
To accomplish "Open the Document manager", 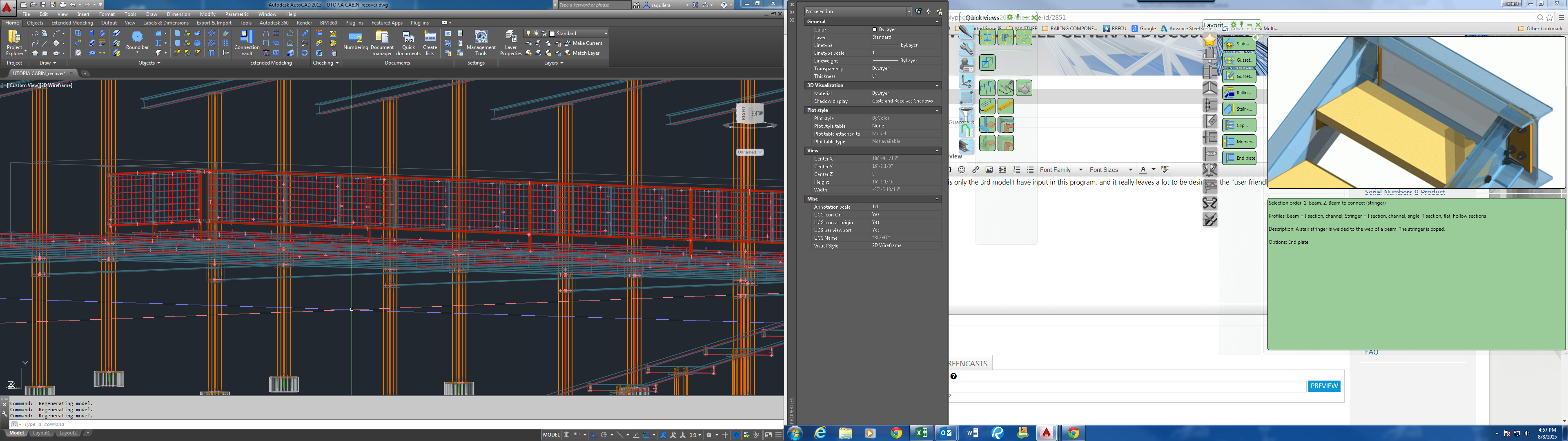I will click(382, 43).
